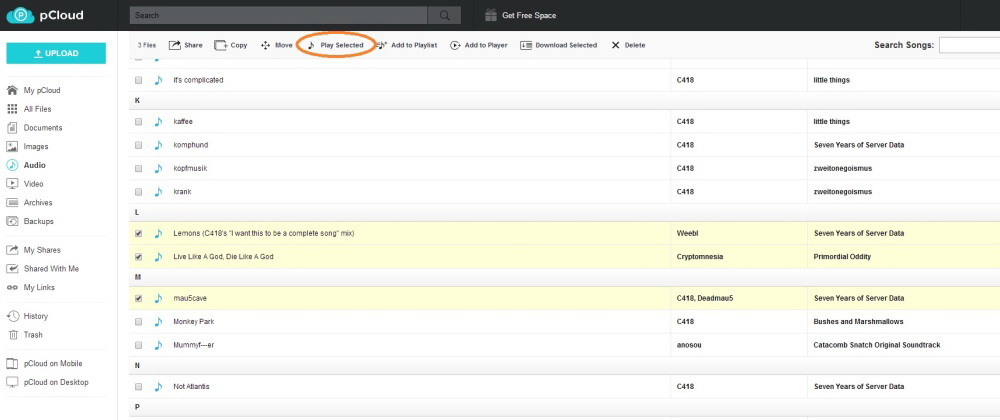The image size is (1000, 420).
Task: Click album Catacomb Snatch Original Soundtrack
Action: click(x=877, y=345)
